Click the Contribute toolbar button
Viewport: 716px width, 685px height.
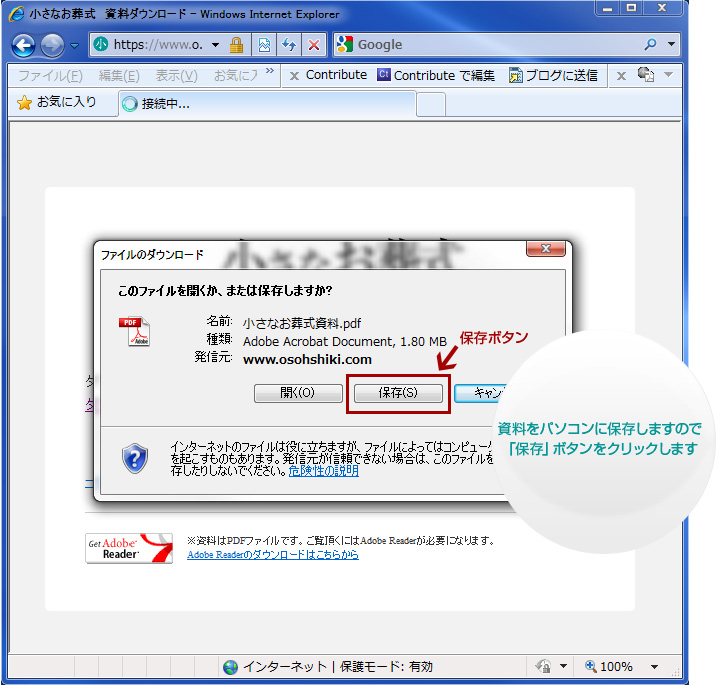click(x=336, y=75)
